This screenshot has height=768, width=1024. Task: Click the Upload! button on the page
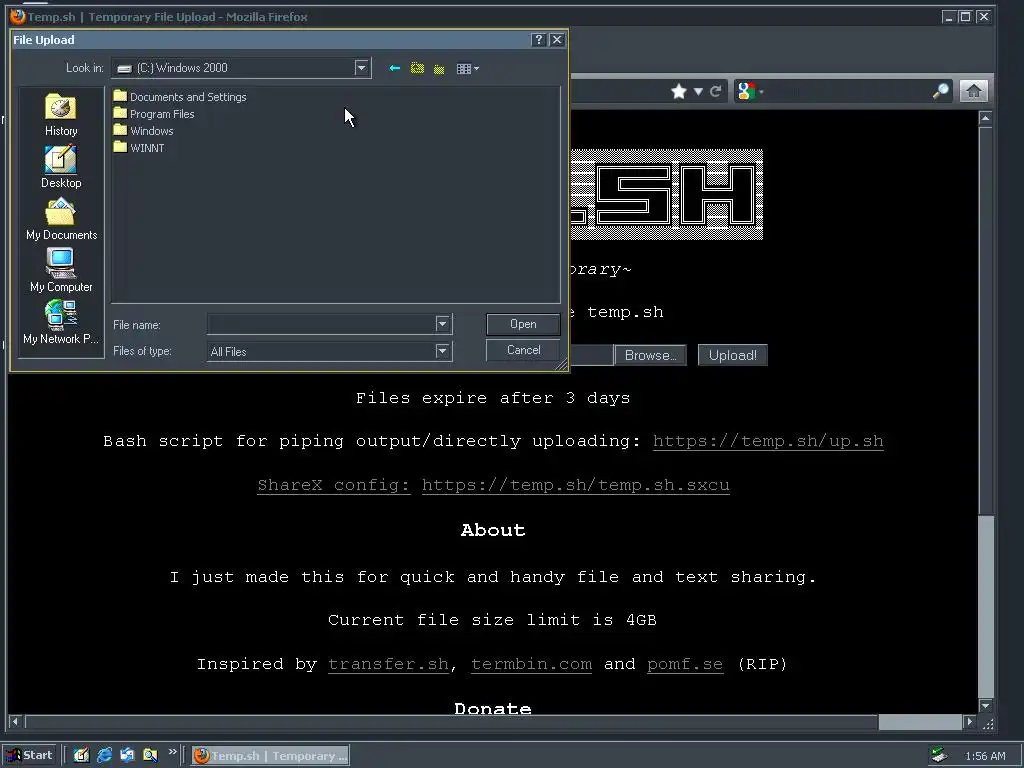733,355
